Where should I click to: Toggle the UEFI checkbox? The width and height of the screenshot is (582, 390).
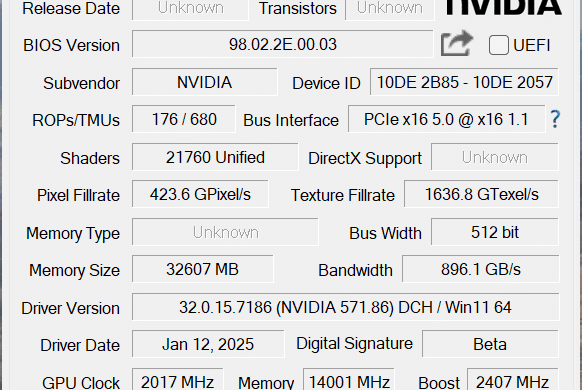(x=498, y=45)
